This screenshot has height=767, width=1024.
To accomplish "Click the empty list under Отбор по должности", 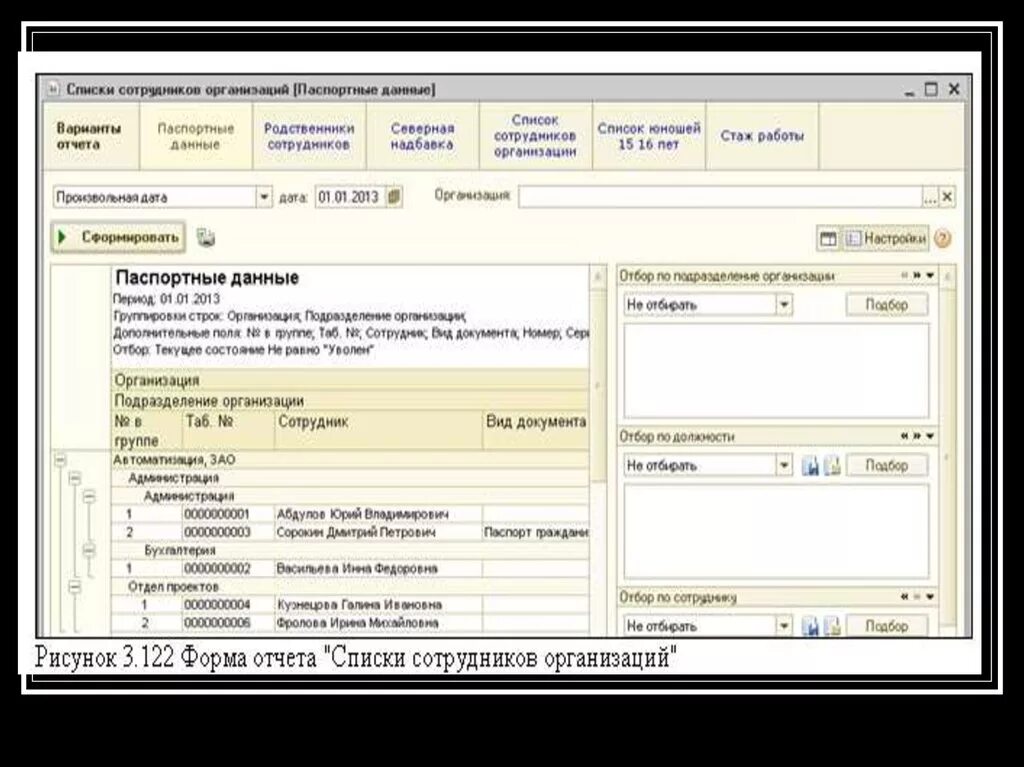I will point(776,532).
